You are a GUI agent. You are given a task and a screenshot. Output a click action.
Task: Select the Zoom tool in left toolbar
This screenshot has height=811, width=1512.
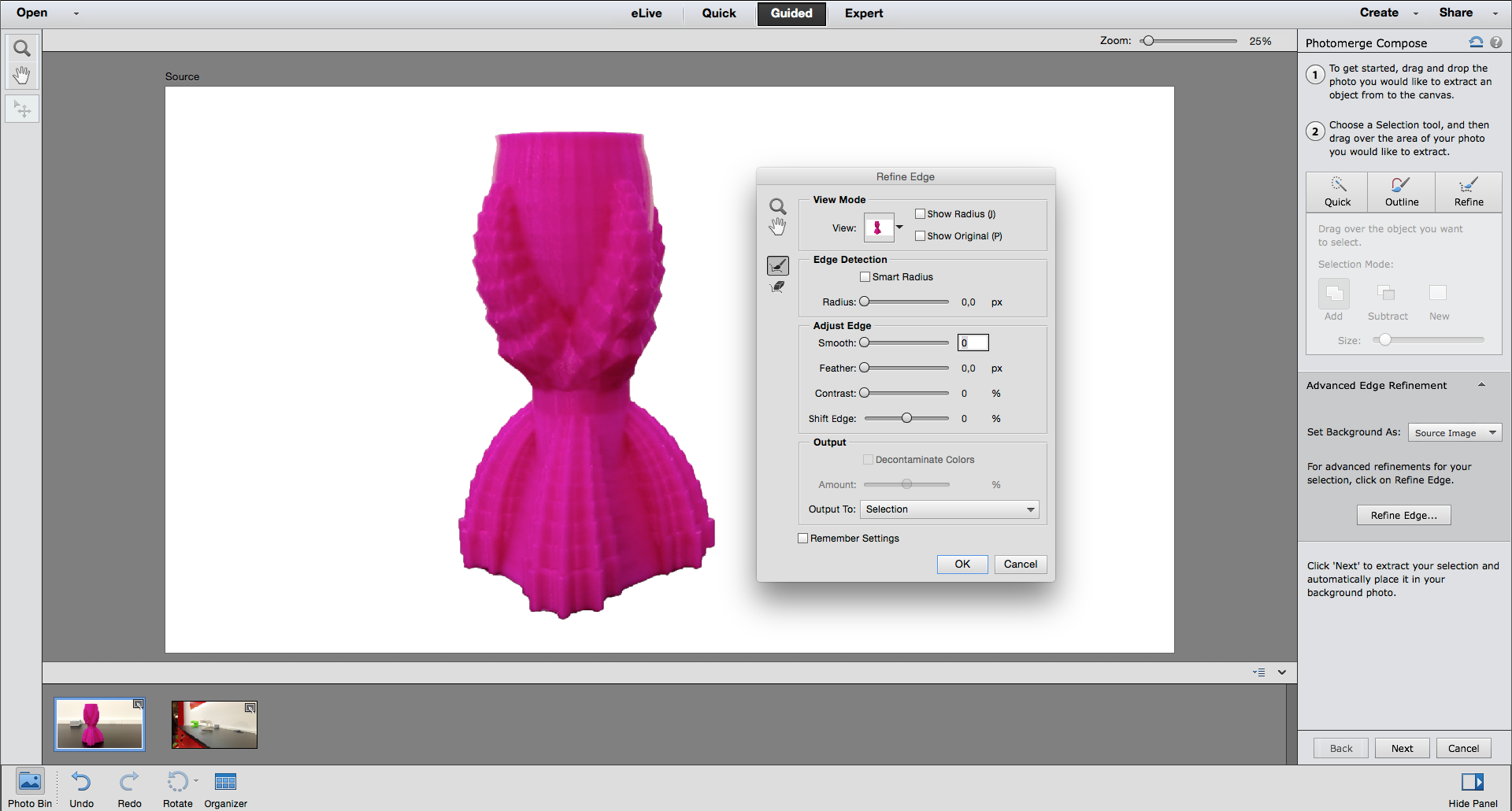coord(22,49)
